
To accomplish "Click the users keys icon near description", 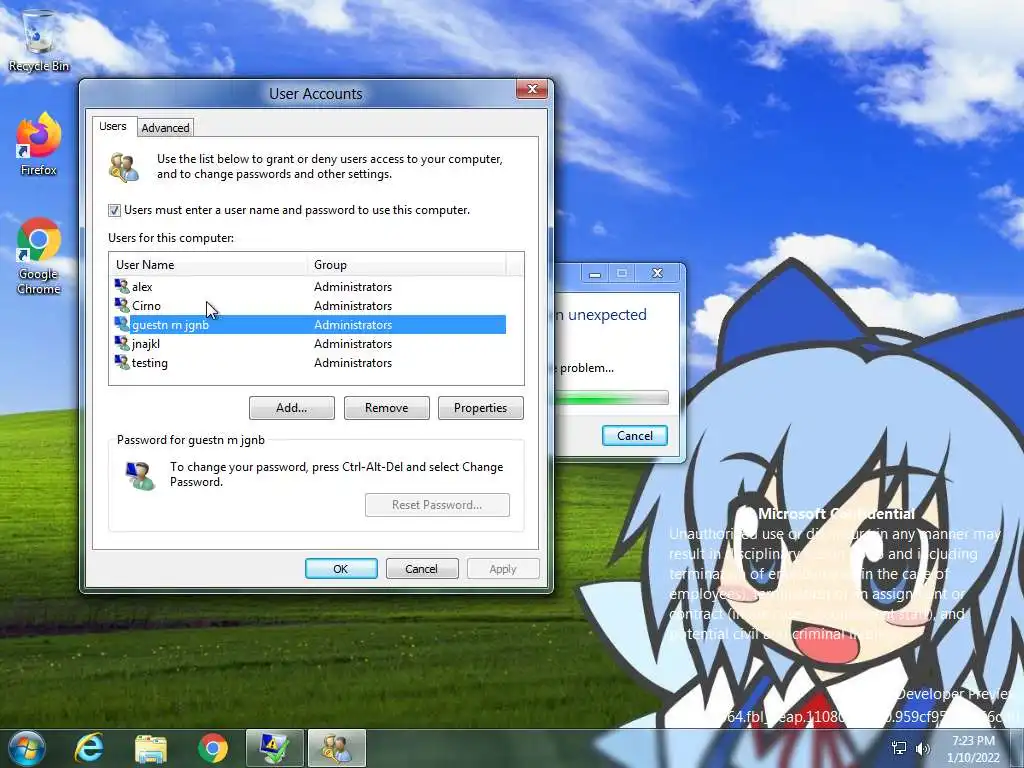I will point(124,167).
